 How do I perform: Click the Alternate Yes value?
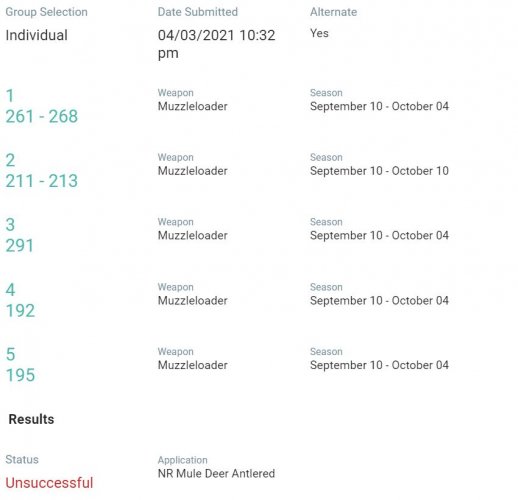(319, 33)
